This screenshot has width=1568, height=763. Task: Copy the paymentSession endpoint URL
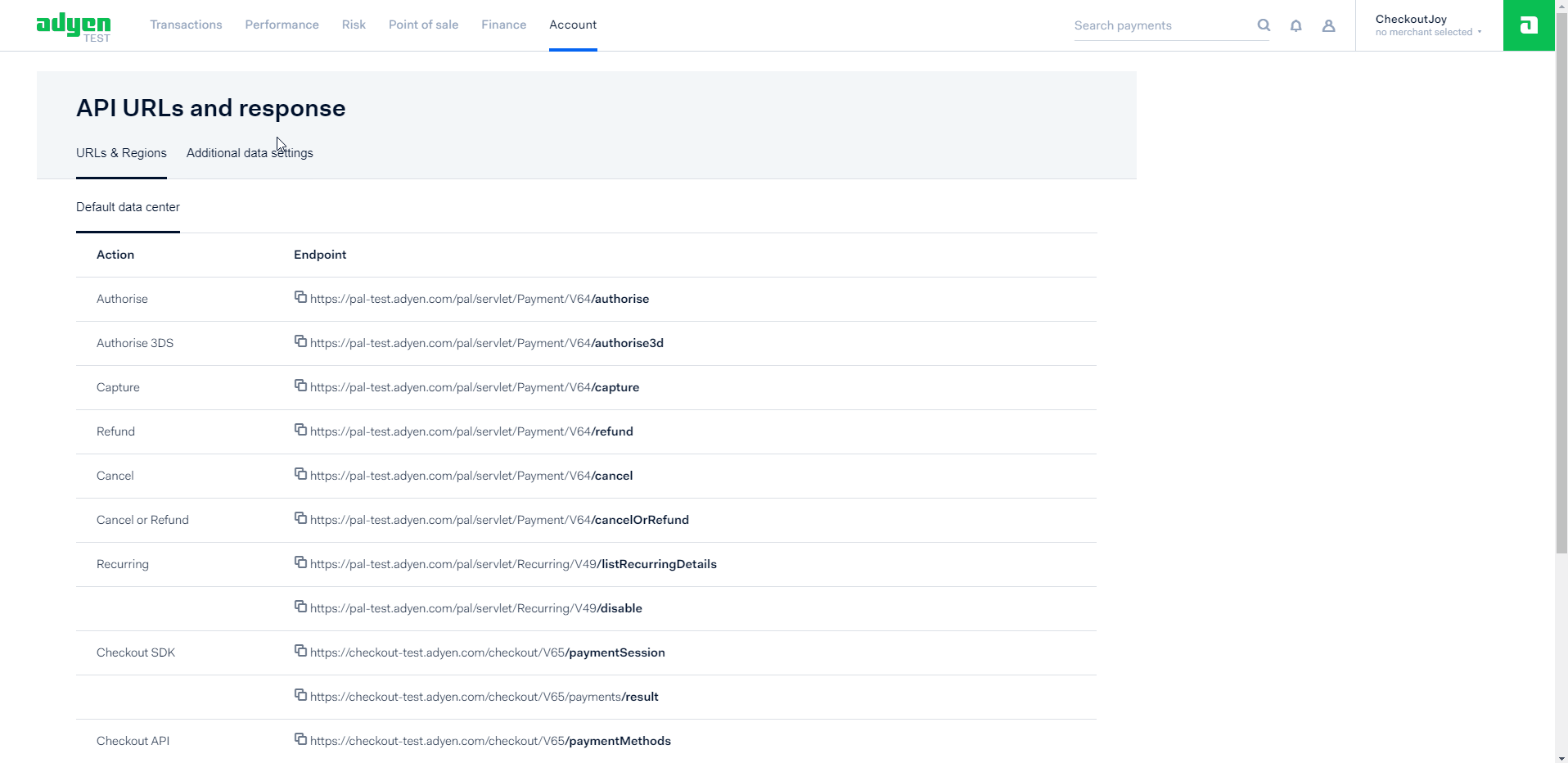[x=300, y=651]
